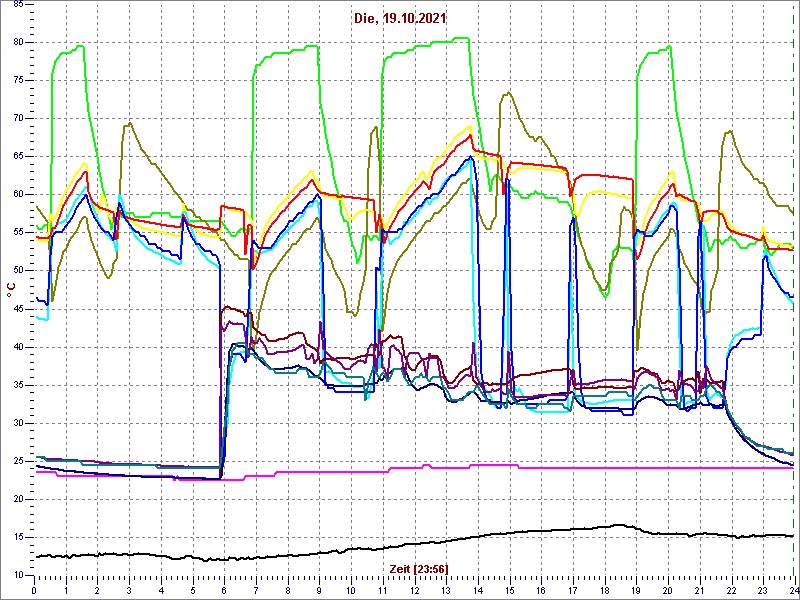Click hour 7 on the time axis
This screenshot has height=600, width=800.
coord(256,591)
